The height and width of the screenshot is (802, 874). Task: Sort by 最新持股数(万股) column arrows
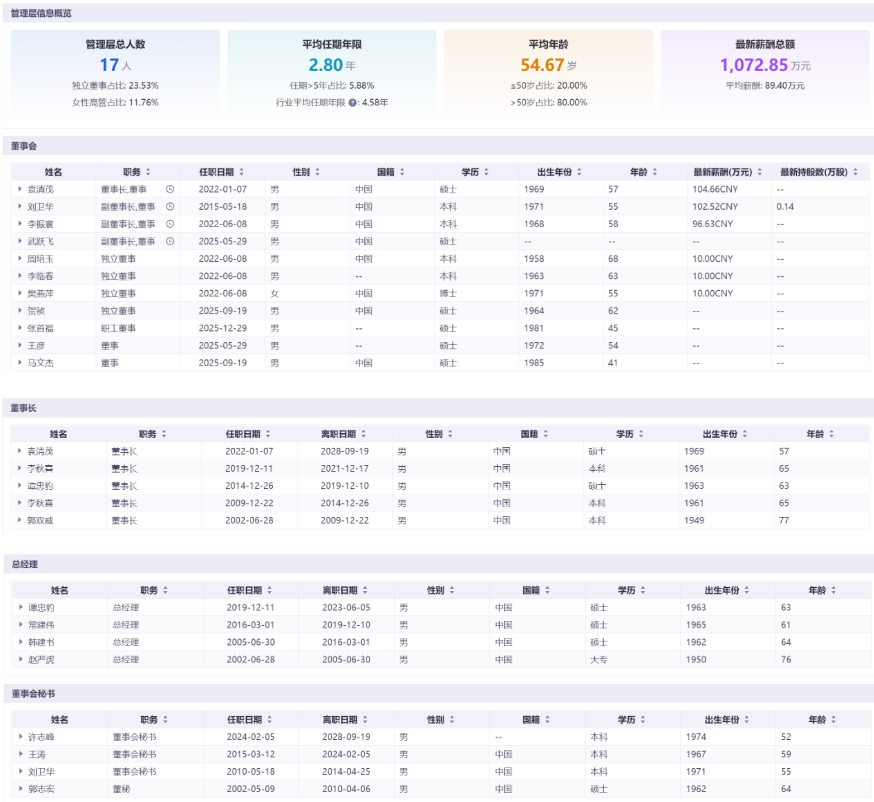pos(856,172)
